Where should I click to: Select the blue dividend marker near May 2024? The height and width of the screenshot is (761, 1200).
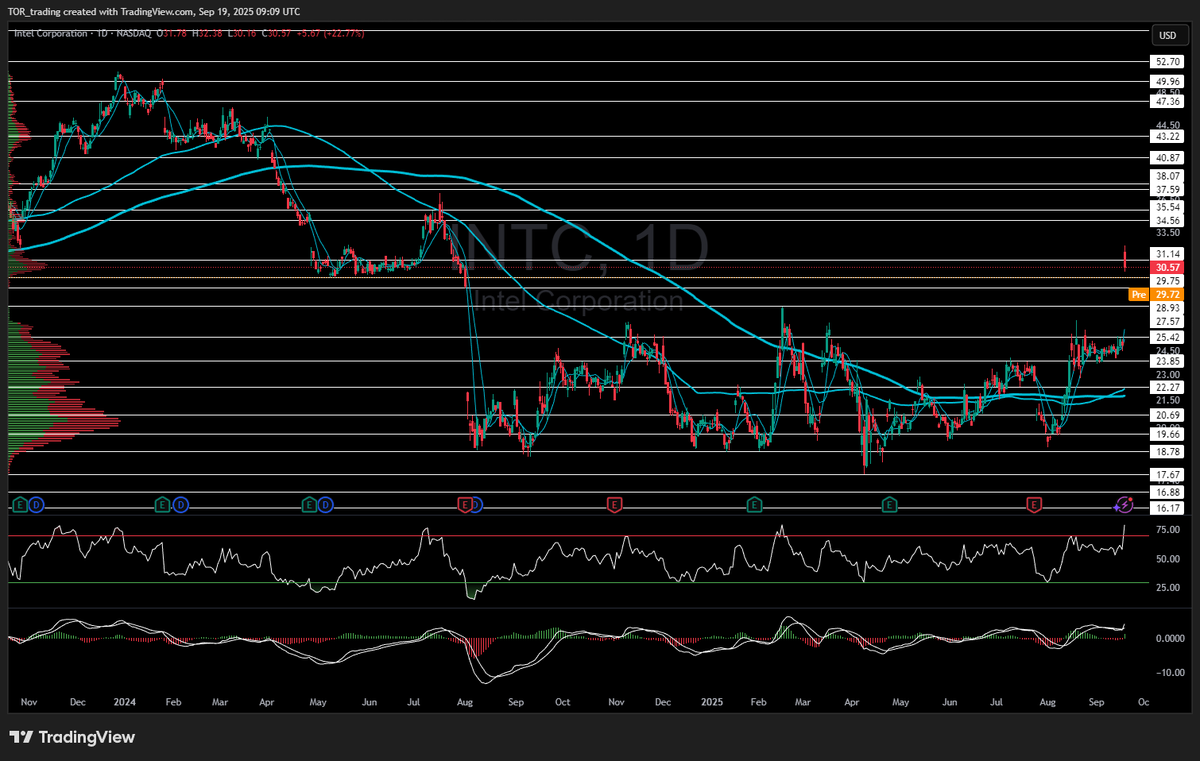(x=325, y=505)
